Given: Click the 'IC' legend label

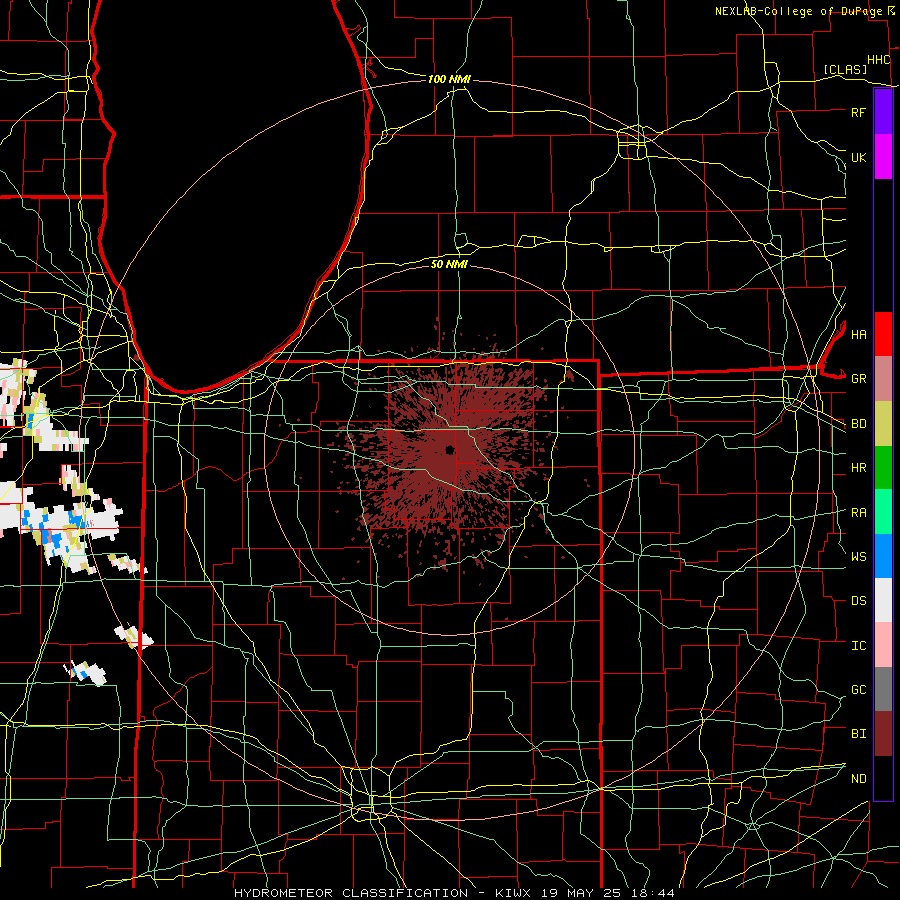Looking at the screenshot, I should pos(858,646).
